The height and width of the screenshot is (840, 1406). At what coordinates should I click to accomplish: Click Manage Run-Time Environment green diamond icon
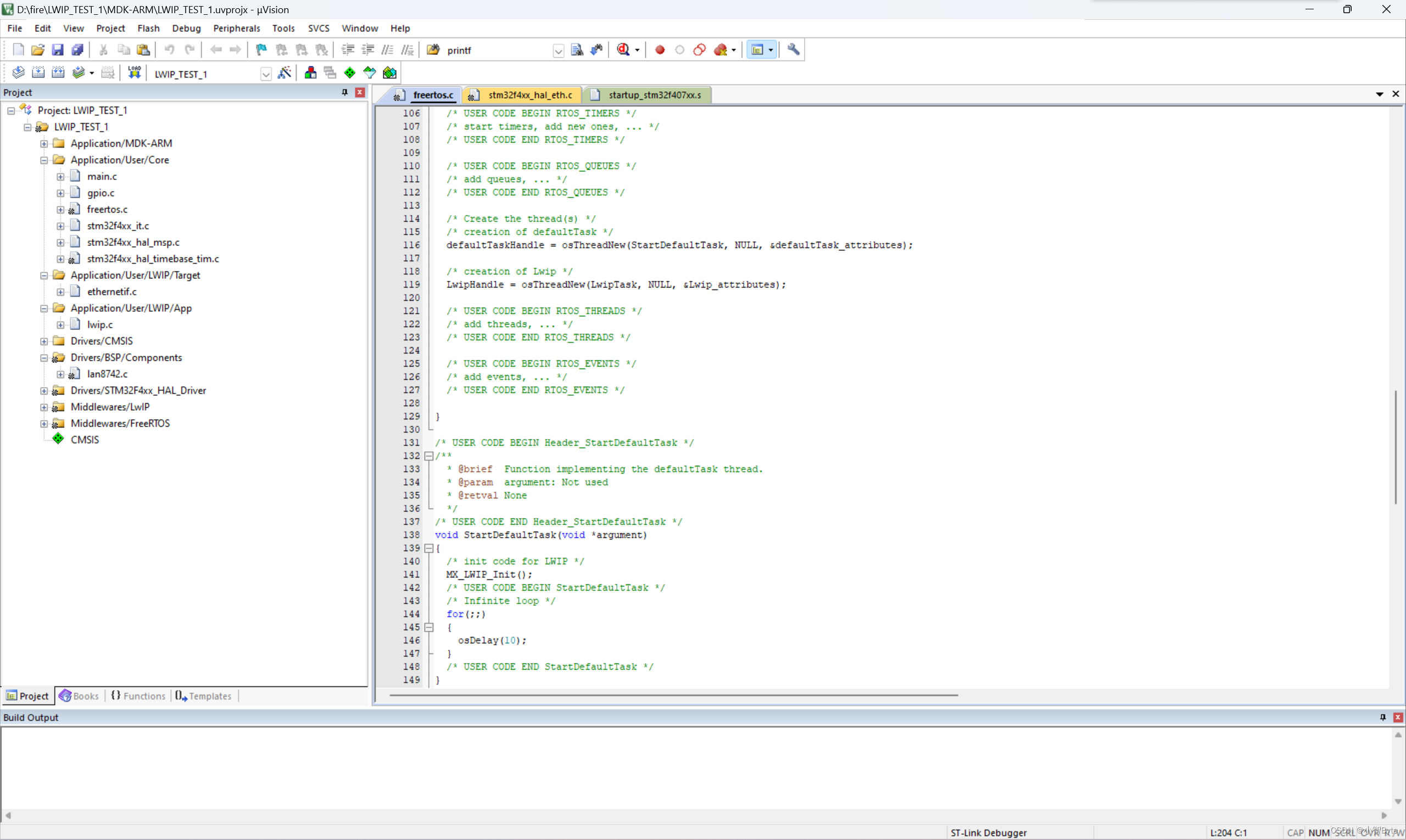pos(350,73)
